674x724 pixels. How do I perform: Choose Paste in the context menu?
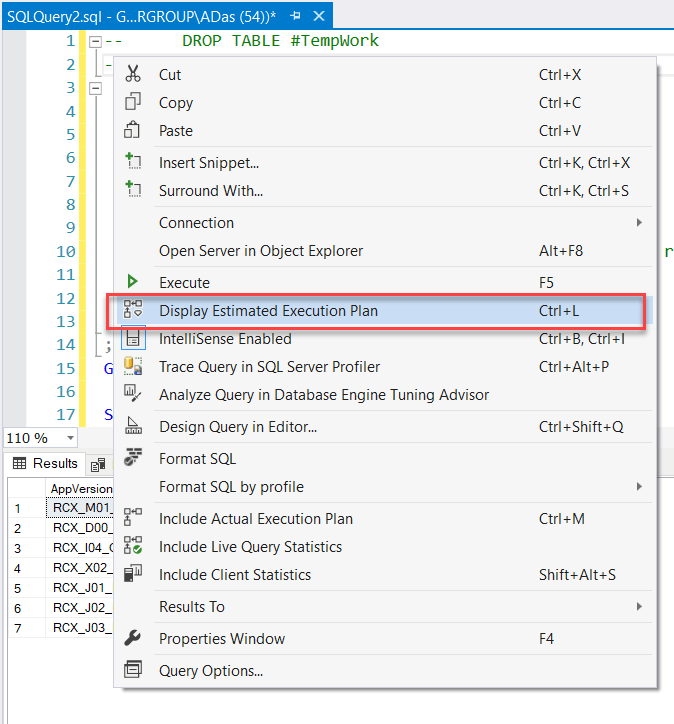click(x=384, y=131)
